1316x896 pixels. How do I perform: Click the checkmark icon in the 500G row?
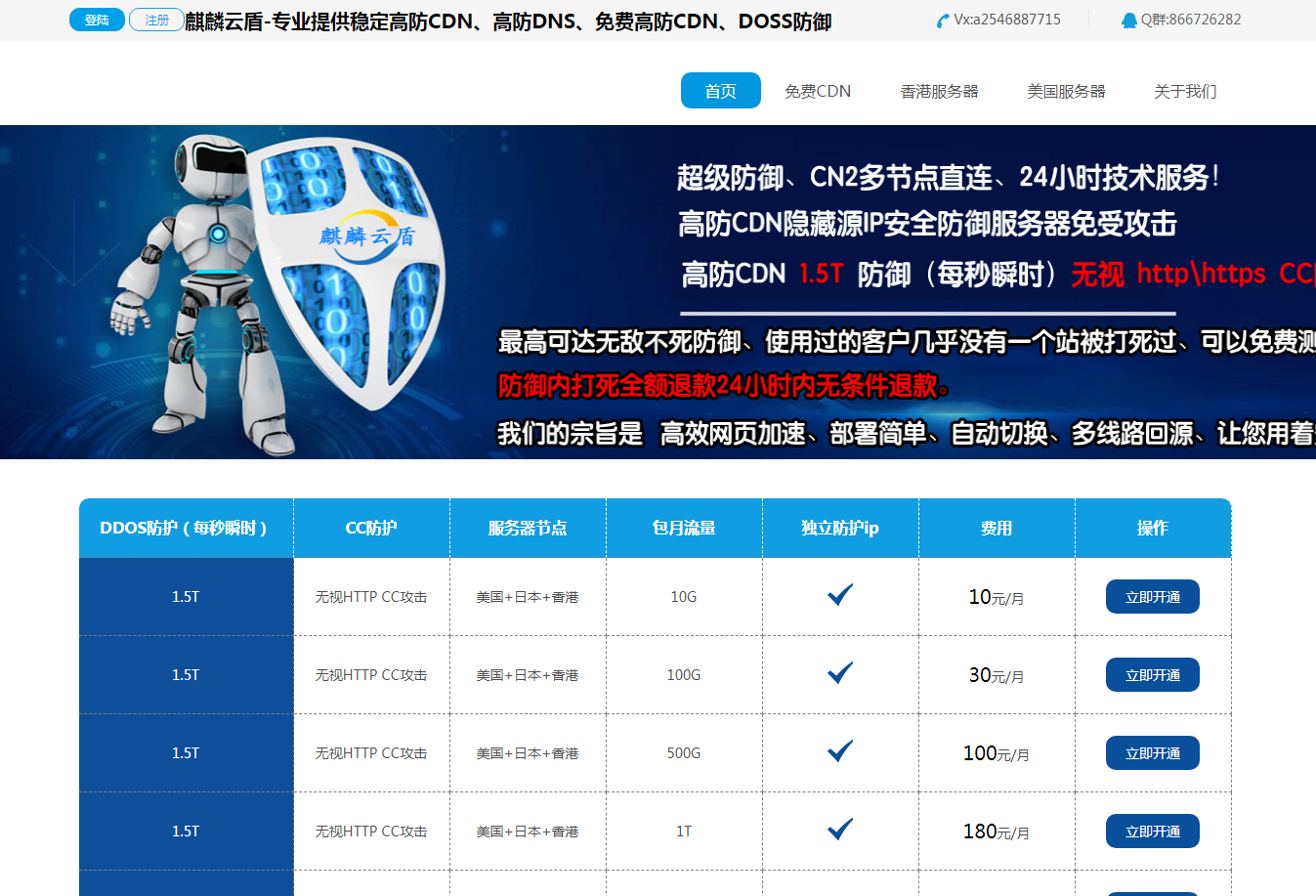tap(840, 751)
